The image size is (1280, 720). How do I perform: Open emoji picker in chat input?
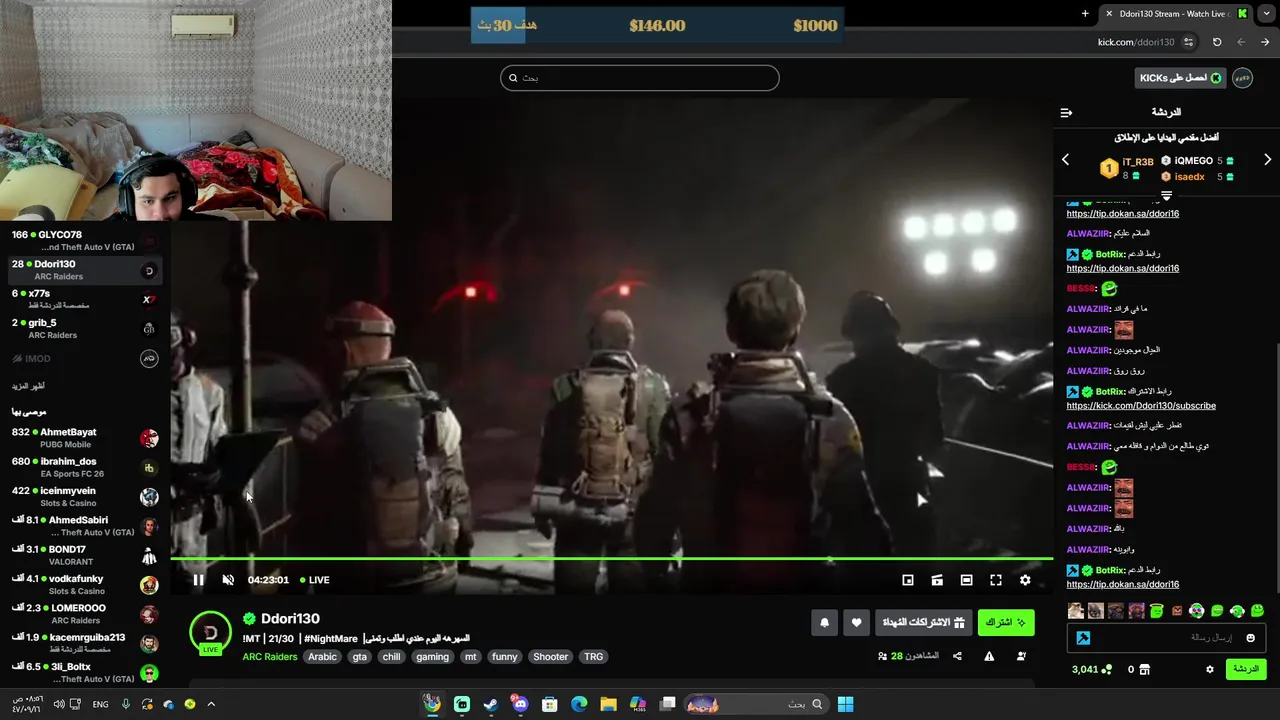(1250, 638)
